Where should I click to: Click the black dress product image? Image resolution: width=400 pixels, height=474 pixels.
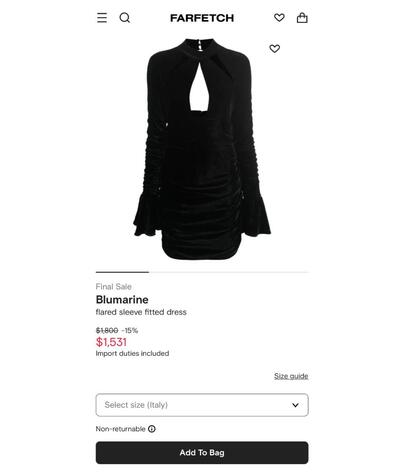[x=202, y=149]
